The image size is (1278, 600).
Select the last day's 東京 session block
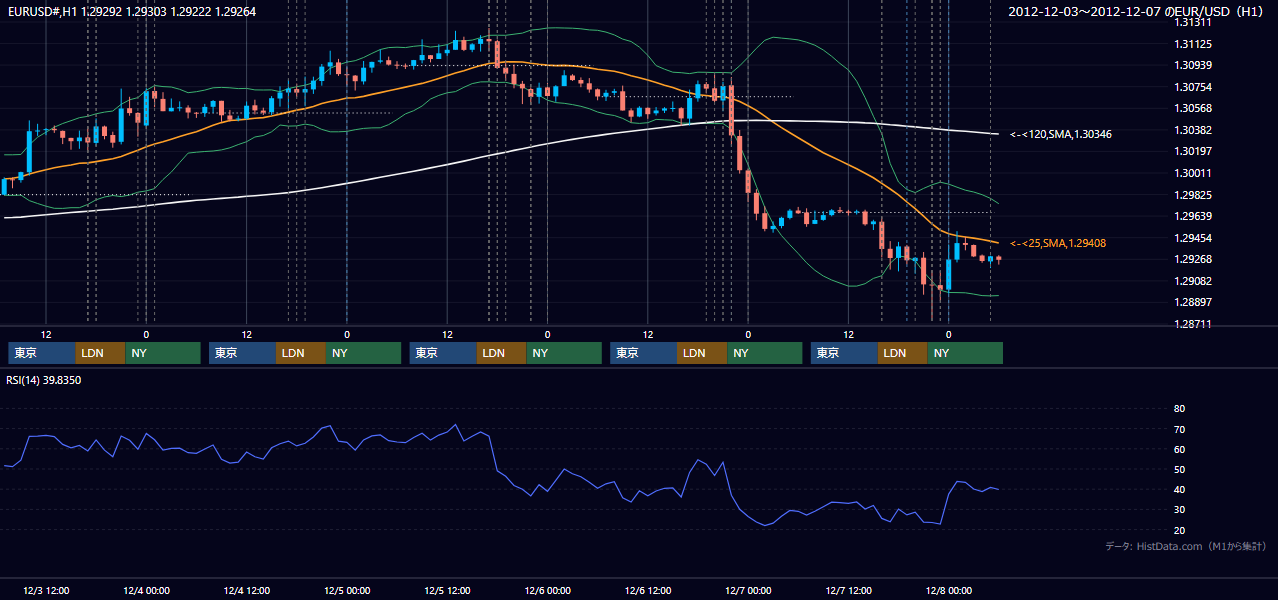[845, 353]
